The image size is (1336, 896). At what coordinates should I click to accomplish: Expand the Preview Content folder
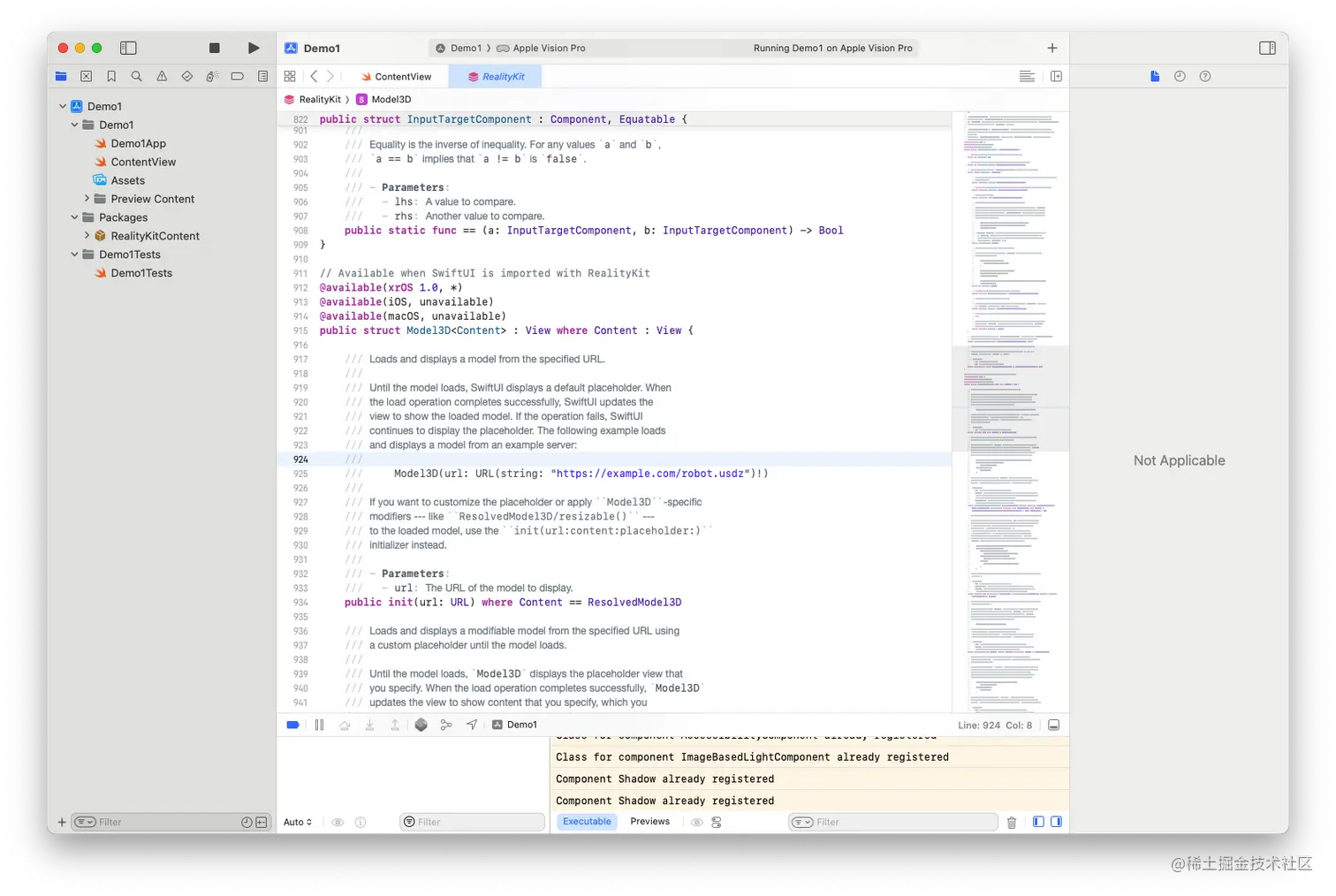pyautogui.click(x=87, y=199)
